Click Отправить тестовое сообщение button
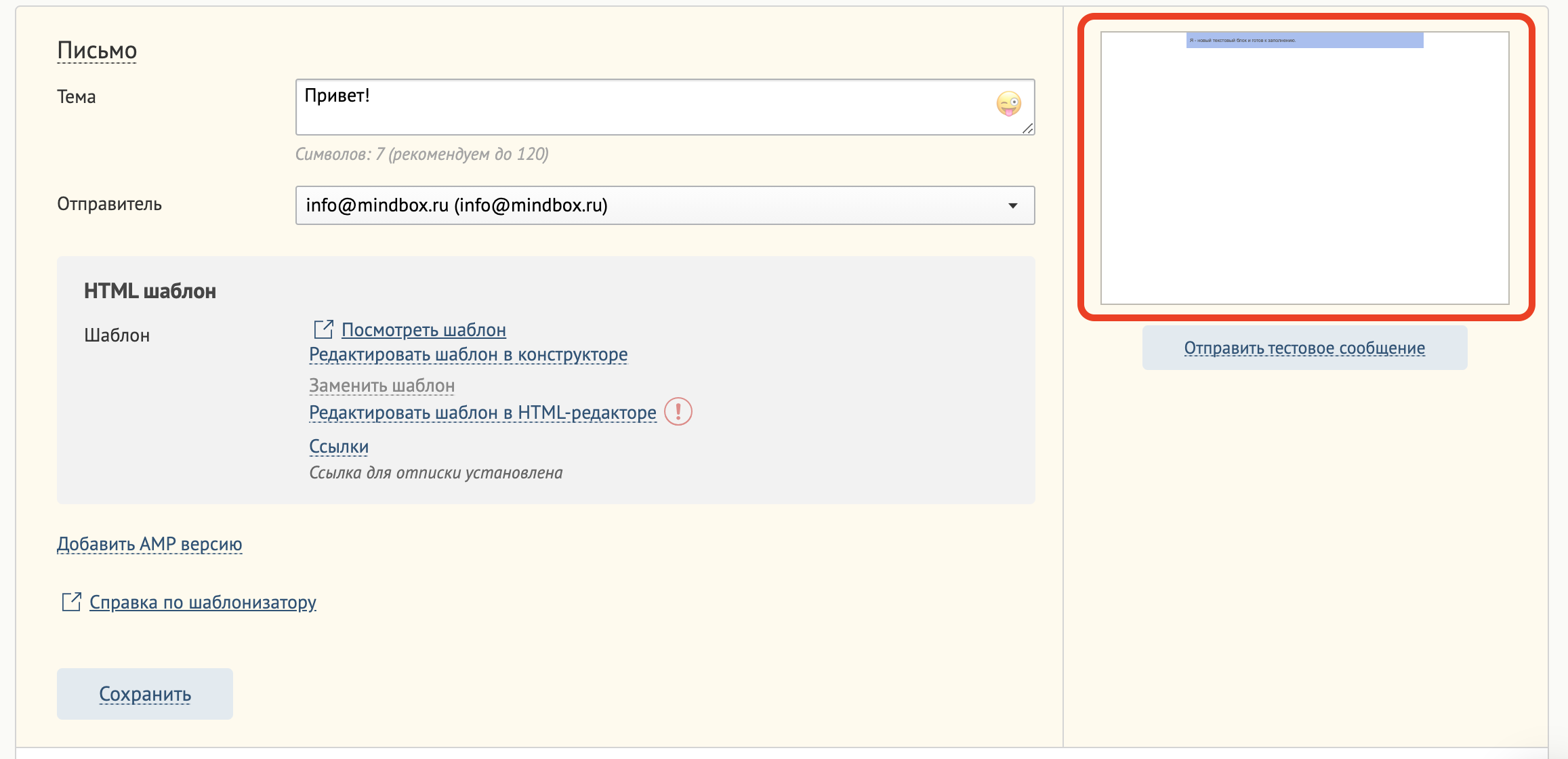The image size is (1568, 759). pyautogui.click(x=1304, y=348)
